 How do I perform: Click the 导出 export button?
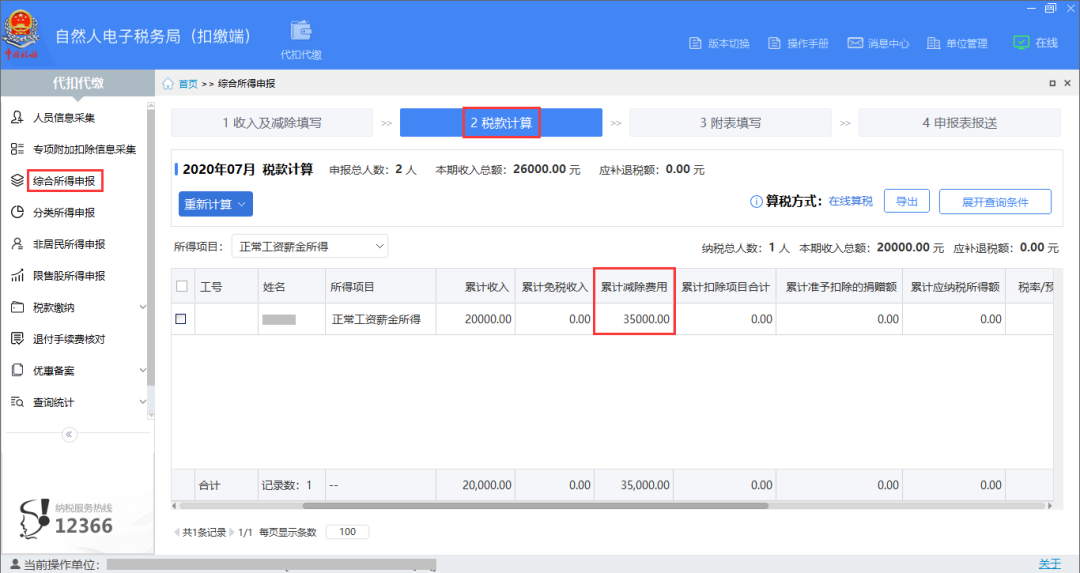pyautogui.click(x=906, y=202)
